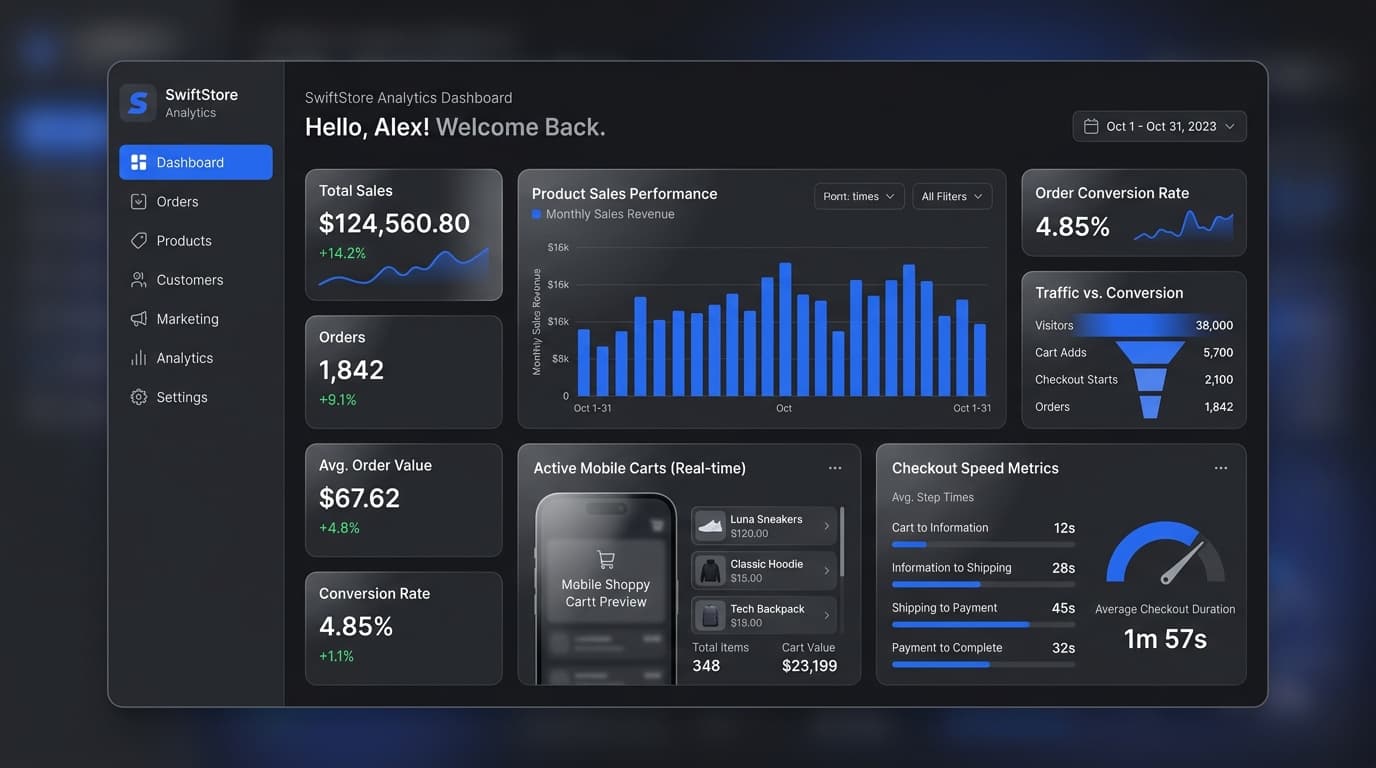Click the Dashboard grid icon in sidebar
This screenshot has height=768, width=1376.
coord(139,162)
